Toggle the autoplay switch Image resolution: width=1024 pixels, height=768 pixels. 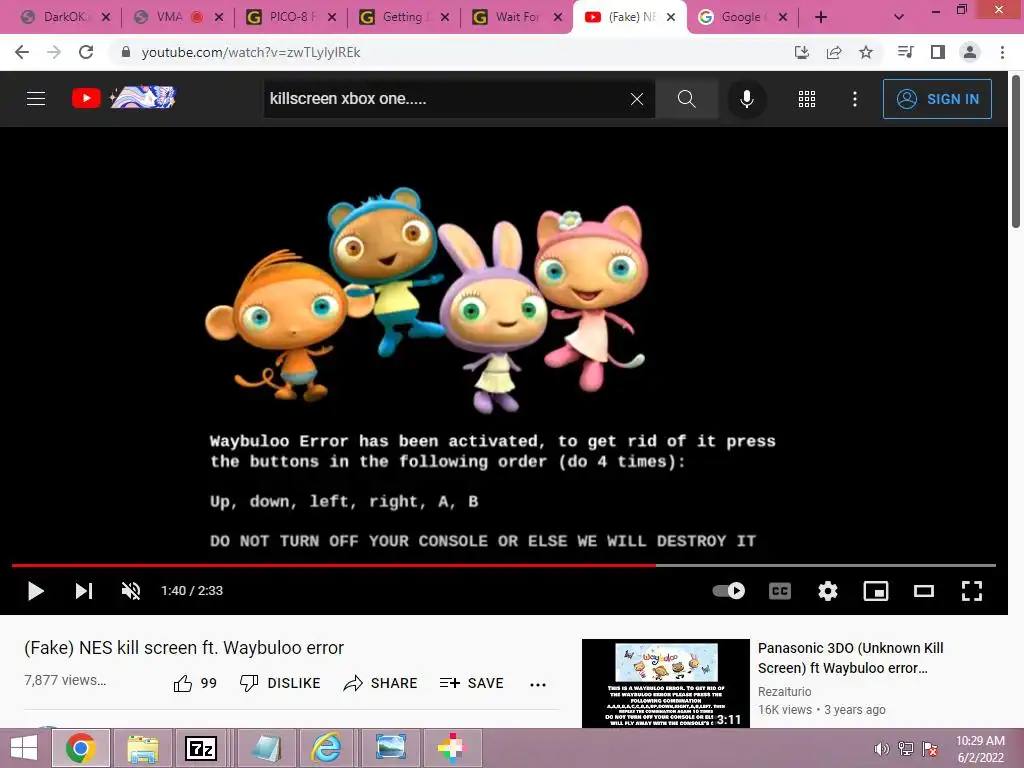point(729,590)
